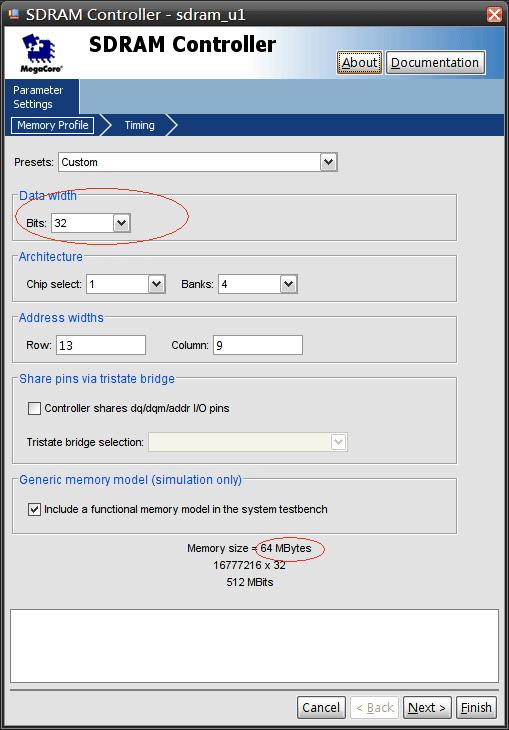Click the Column address width field
Viewport: 509px width, 730px height.
[x=258, y=345]
